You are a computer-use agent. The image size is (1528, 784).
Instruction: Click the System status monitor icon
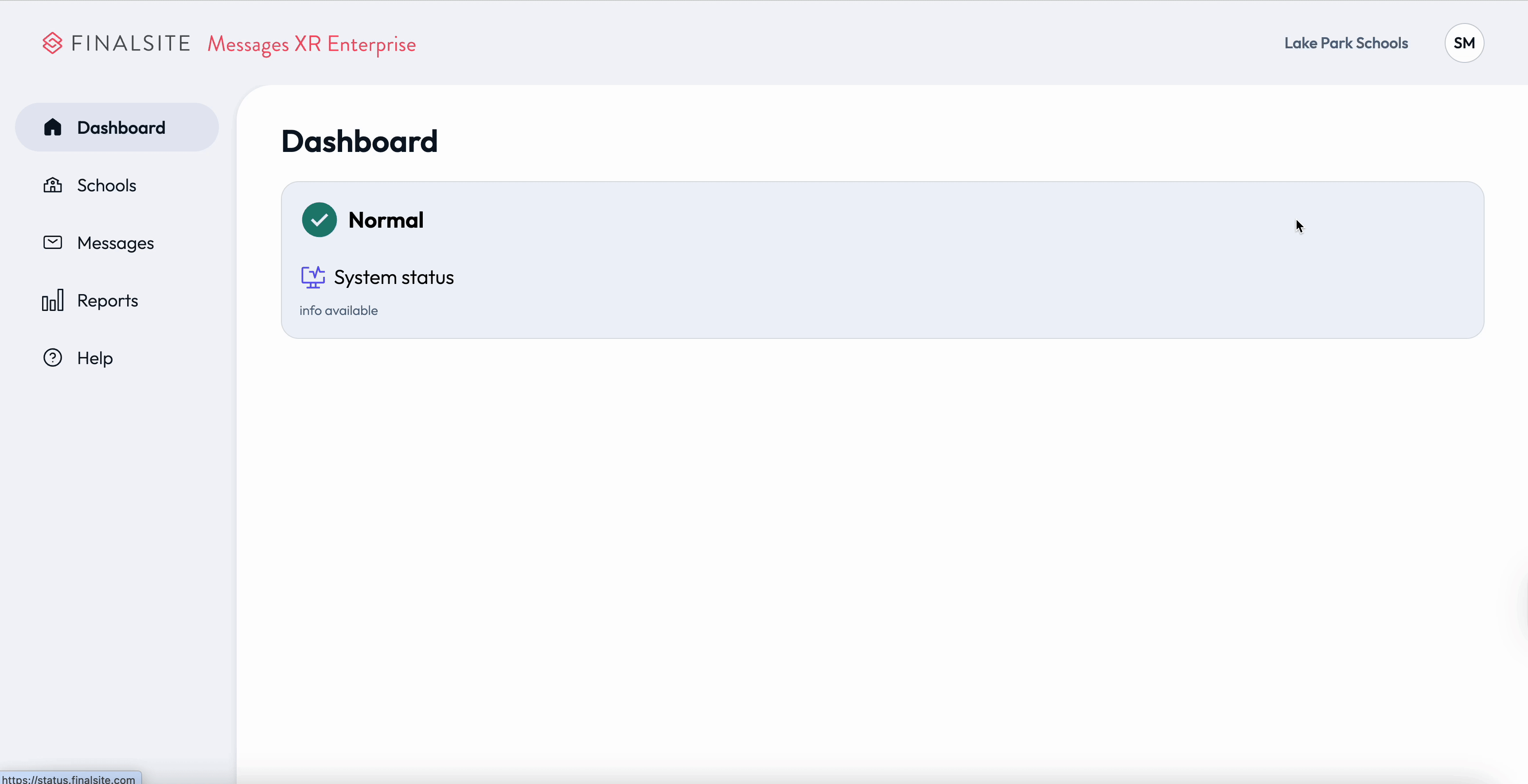pos(313,278)
